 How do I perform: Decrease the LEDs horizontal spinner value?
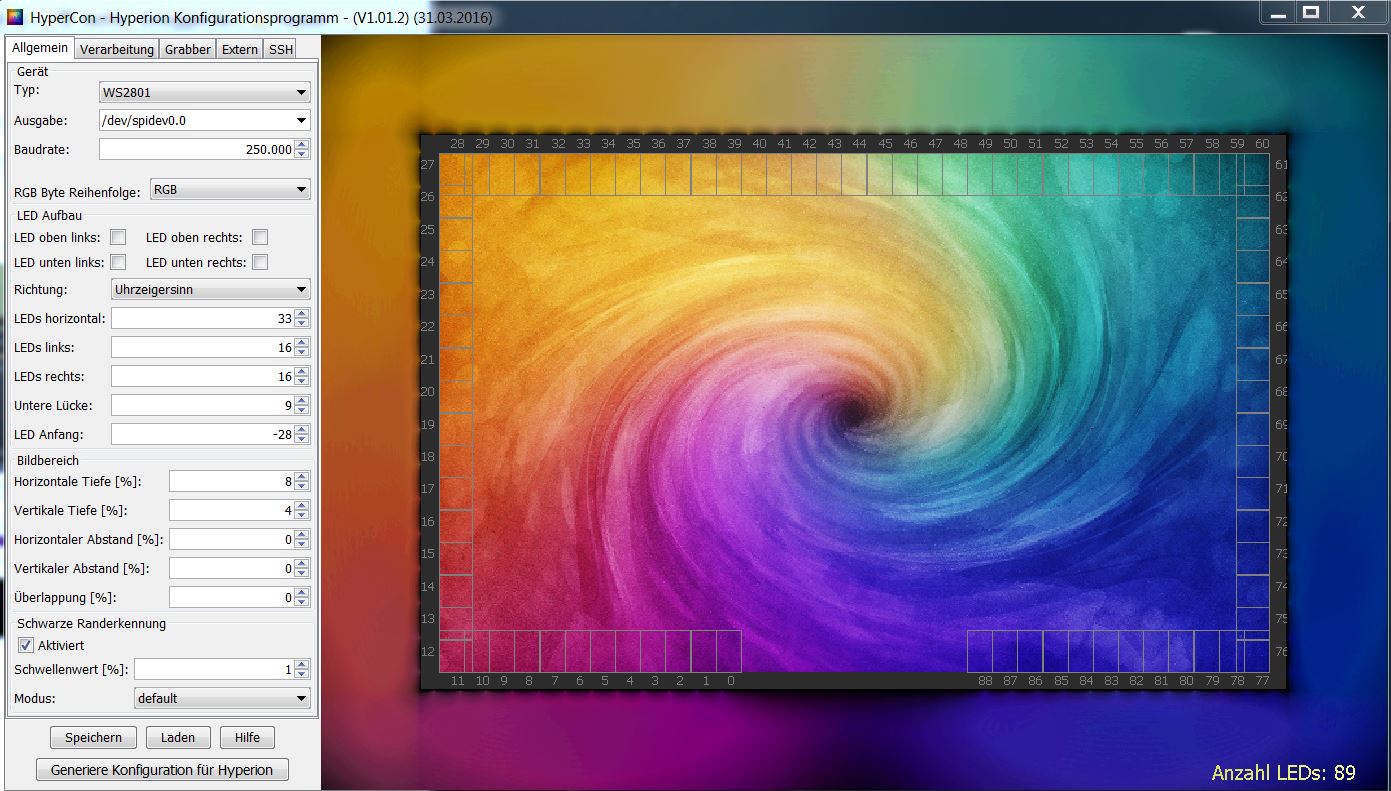click(302, 323)
